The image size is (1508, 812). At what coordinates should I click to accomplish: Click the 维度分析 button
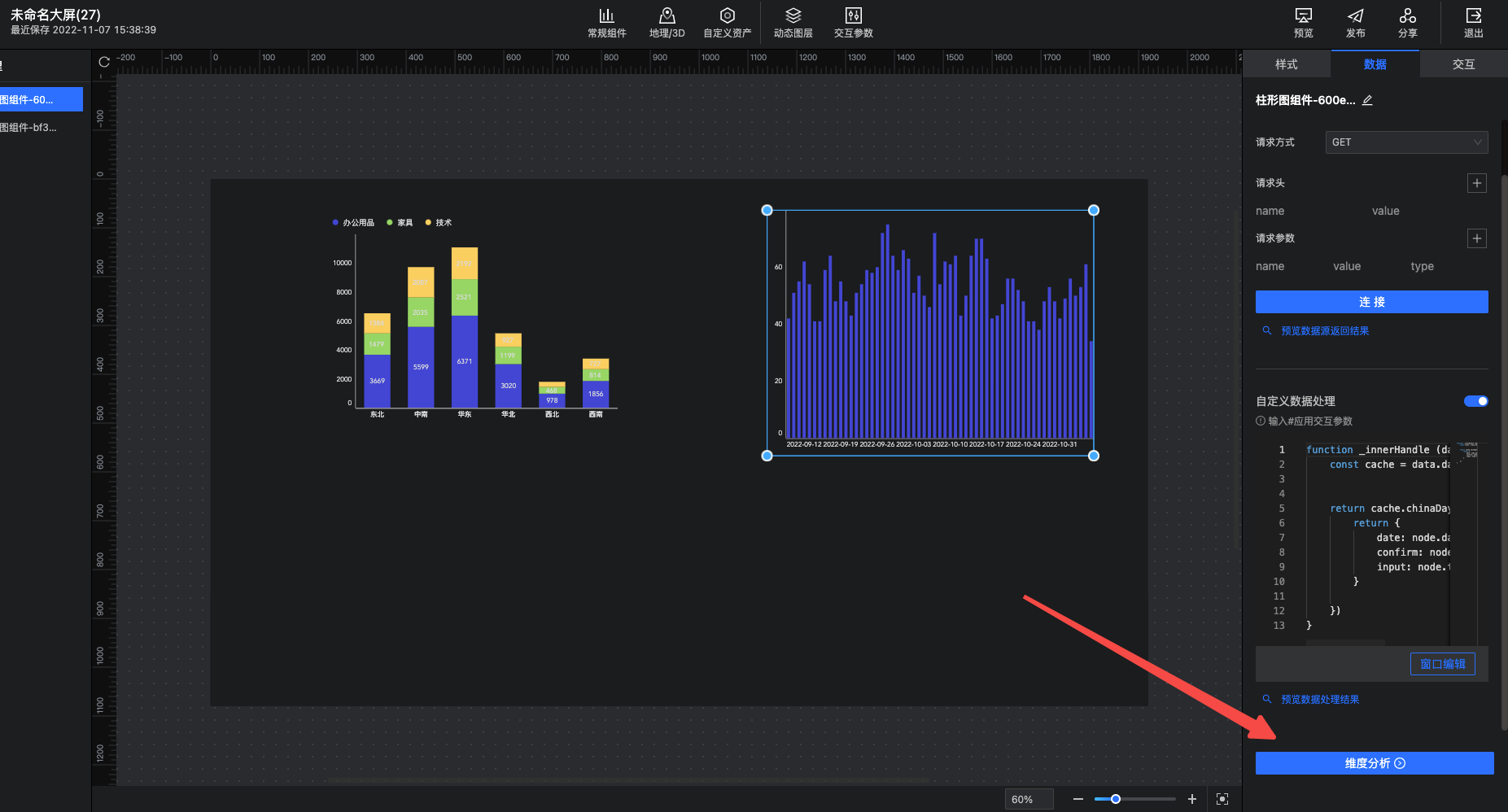(x=1374, y=763)
